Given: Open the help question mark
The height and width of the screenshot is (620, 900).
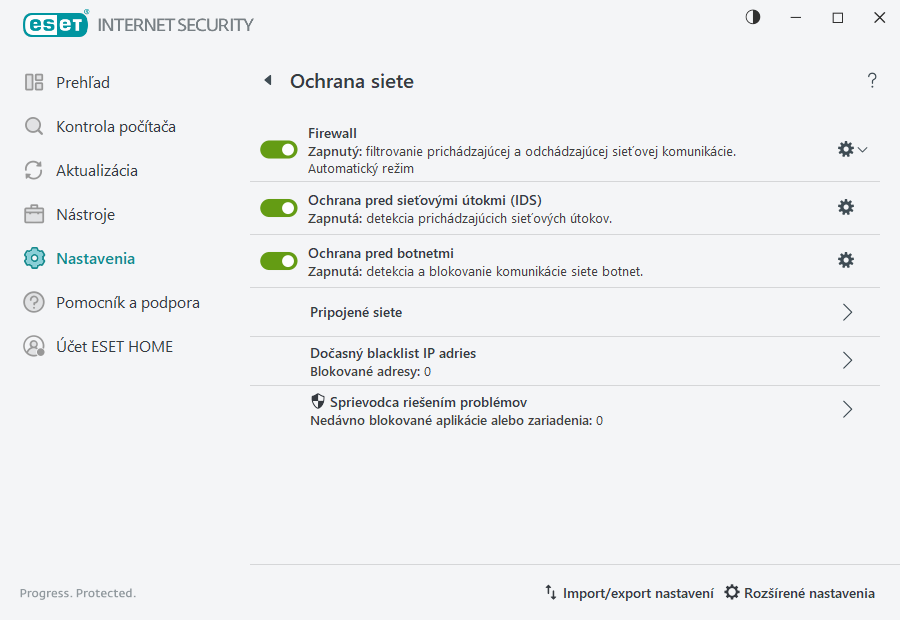Looking at the screenshot, I should 871,81.
